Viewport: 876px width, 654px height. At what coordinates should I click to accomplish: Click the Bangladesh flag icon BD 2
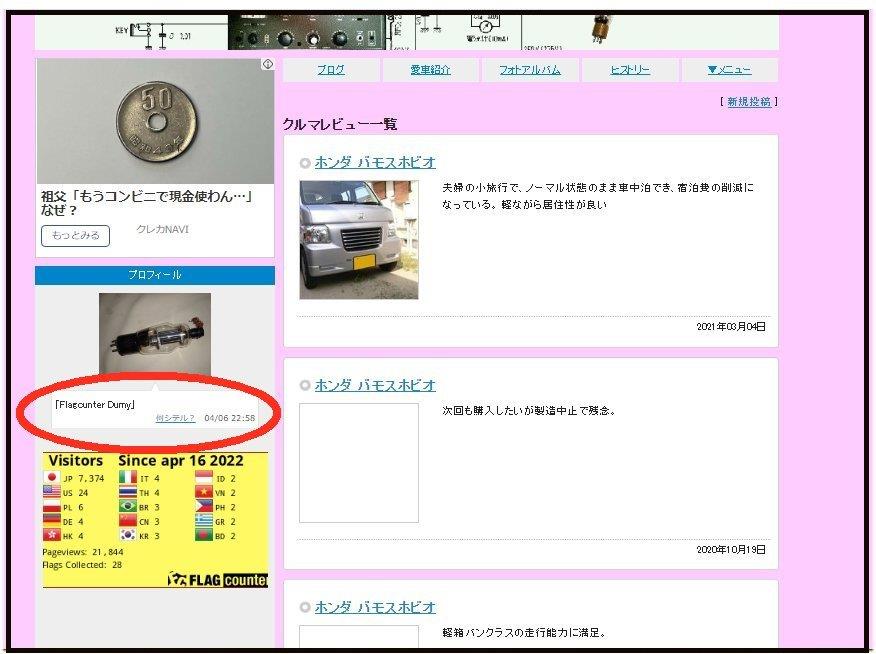[x=204, y=535]
